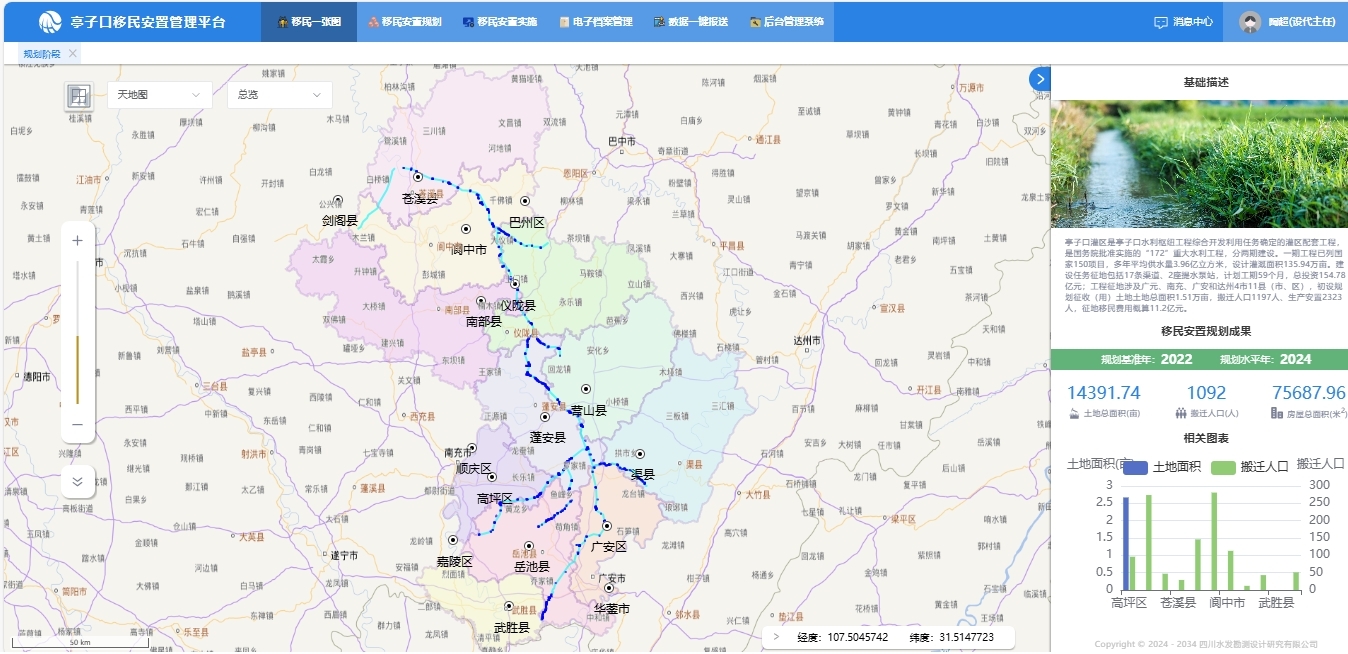Screen dimensions: 1348x654
Task: Click the map zoom level slider track
Action: pos(78,332)
